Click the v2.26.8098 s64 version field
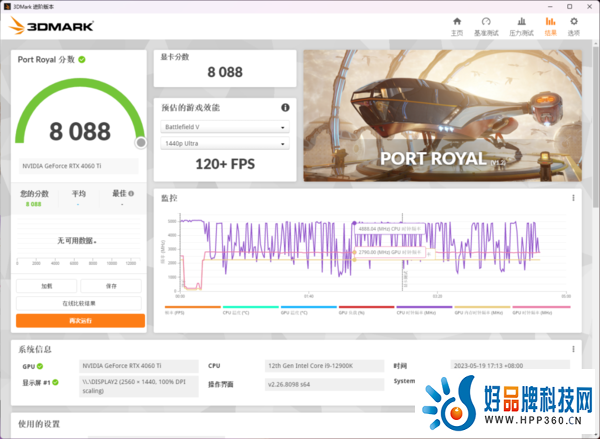 click(x=324, y=385)
